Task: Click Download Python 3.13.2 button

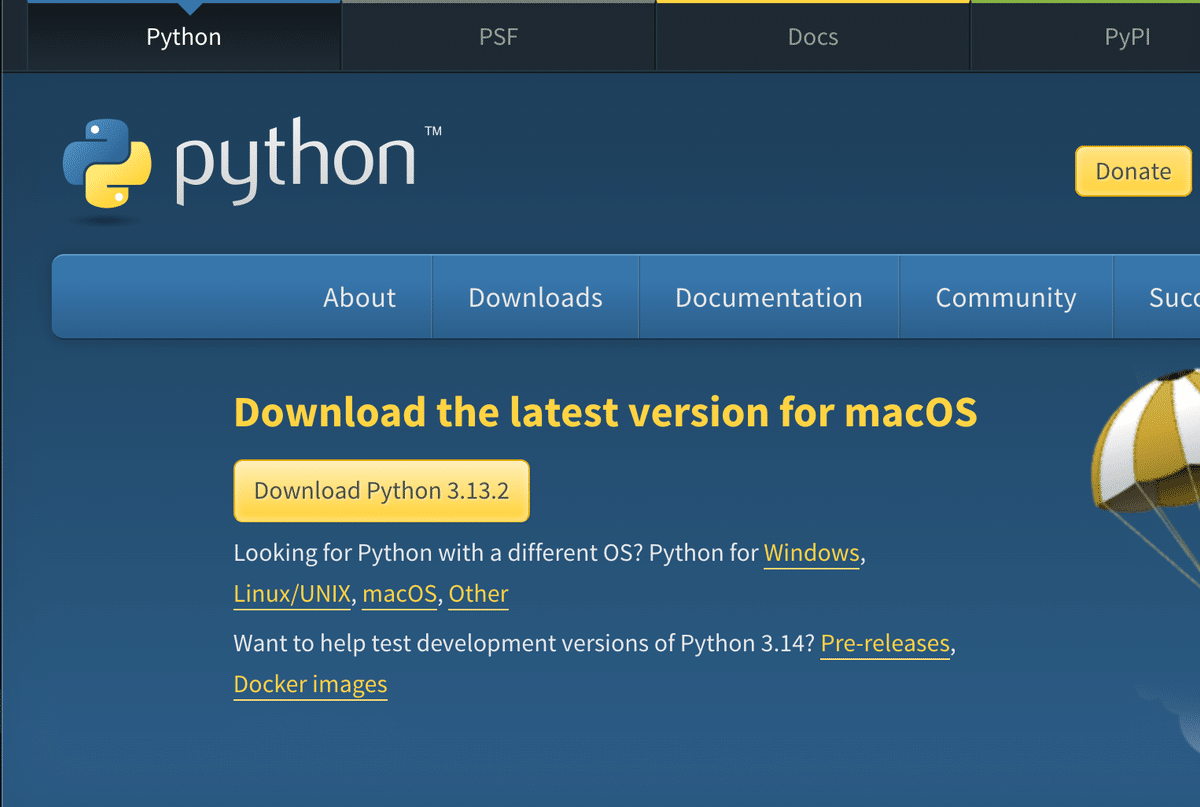Action: coord(381,491)
